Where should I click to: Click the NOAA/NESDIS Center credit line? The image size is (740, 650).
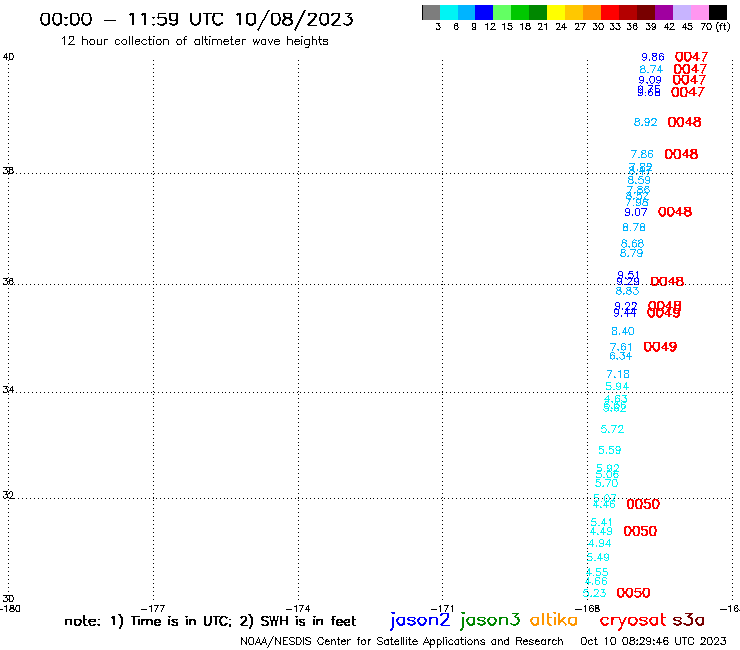pos(402,642)
